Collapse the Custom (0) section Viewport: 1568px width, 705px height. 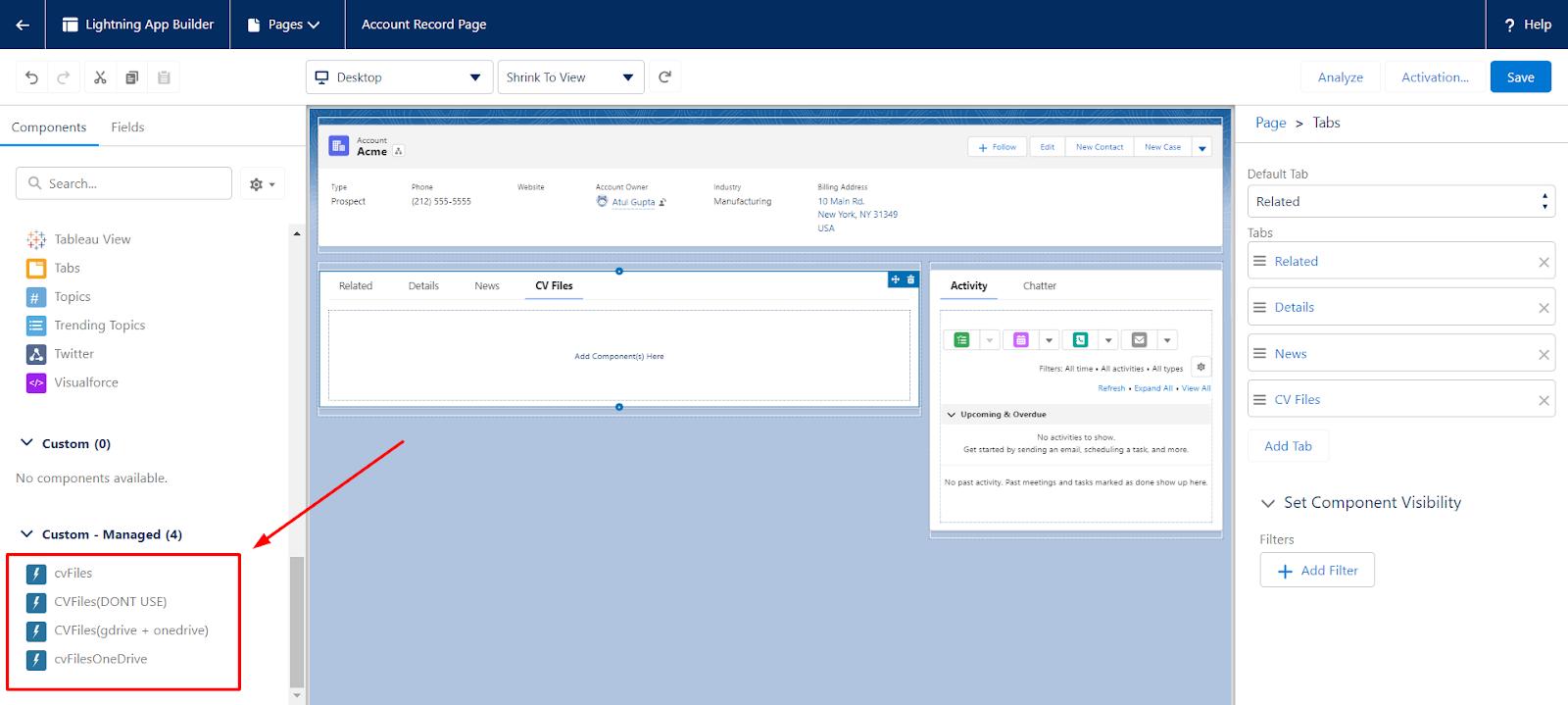[x=26, y=443]
